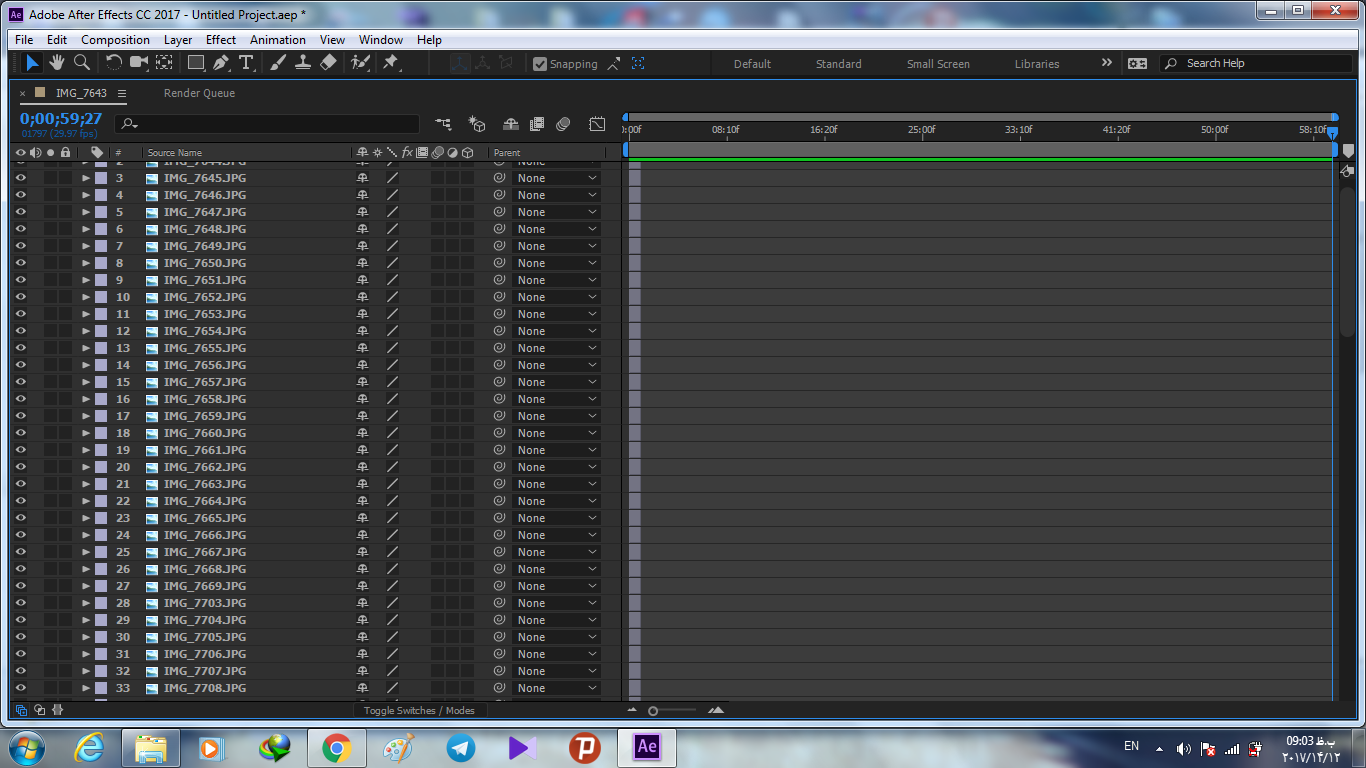Expand layer 20 IMG_7662.JPG properties
1366x768 pixels.
[x=86, y=467]
